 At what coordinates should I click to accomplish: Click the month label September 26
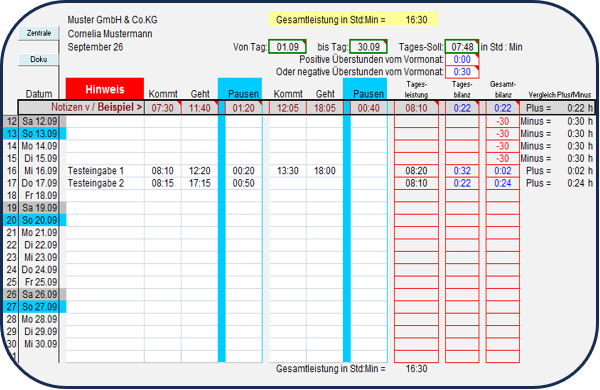tap(95, 47)
